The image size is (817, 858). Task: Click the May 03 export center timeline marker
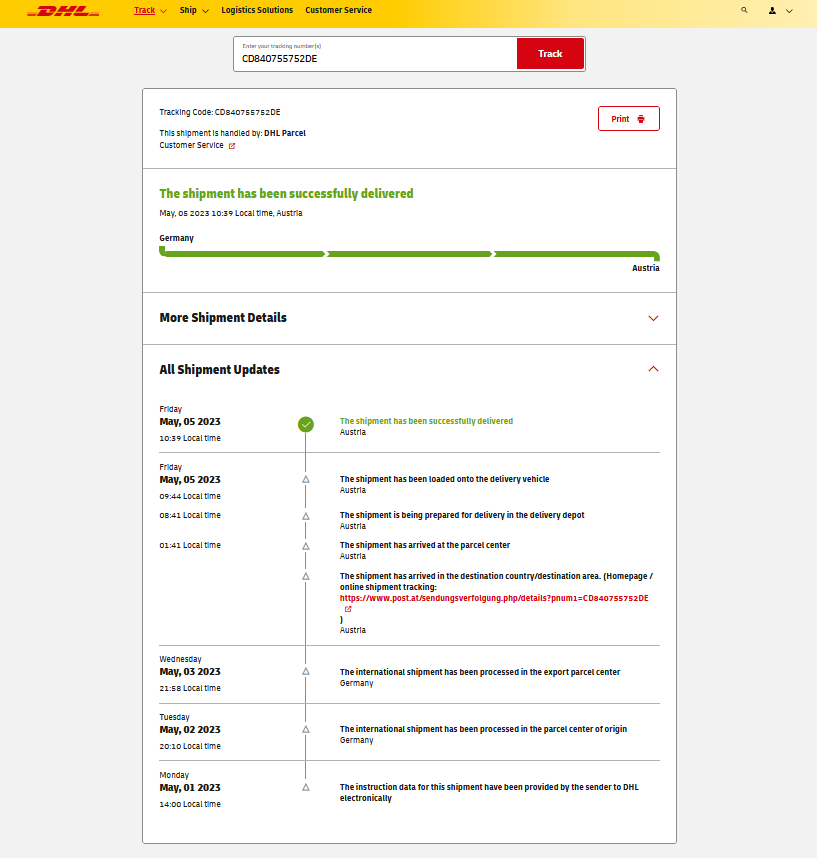point(306,672)
